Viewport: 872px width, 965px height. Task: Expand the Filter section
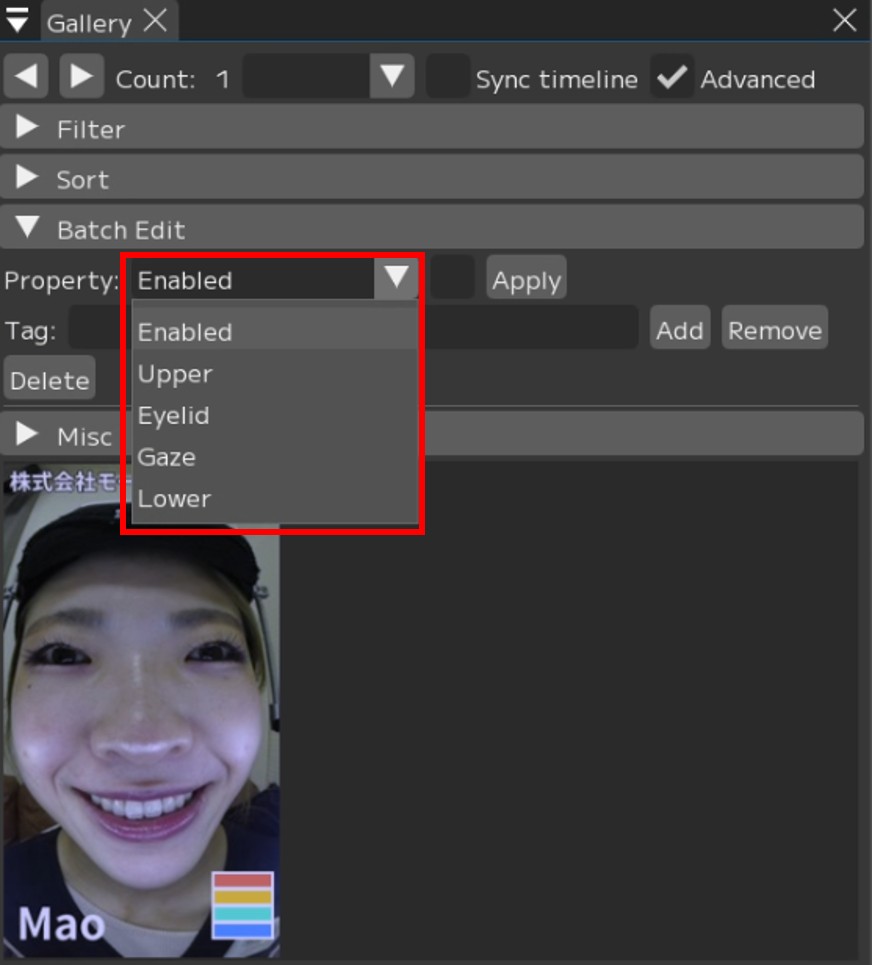coord(90,128)
